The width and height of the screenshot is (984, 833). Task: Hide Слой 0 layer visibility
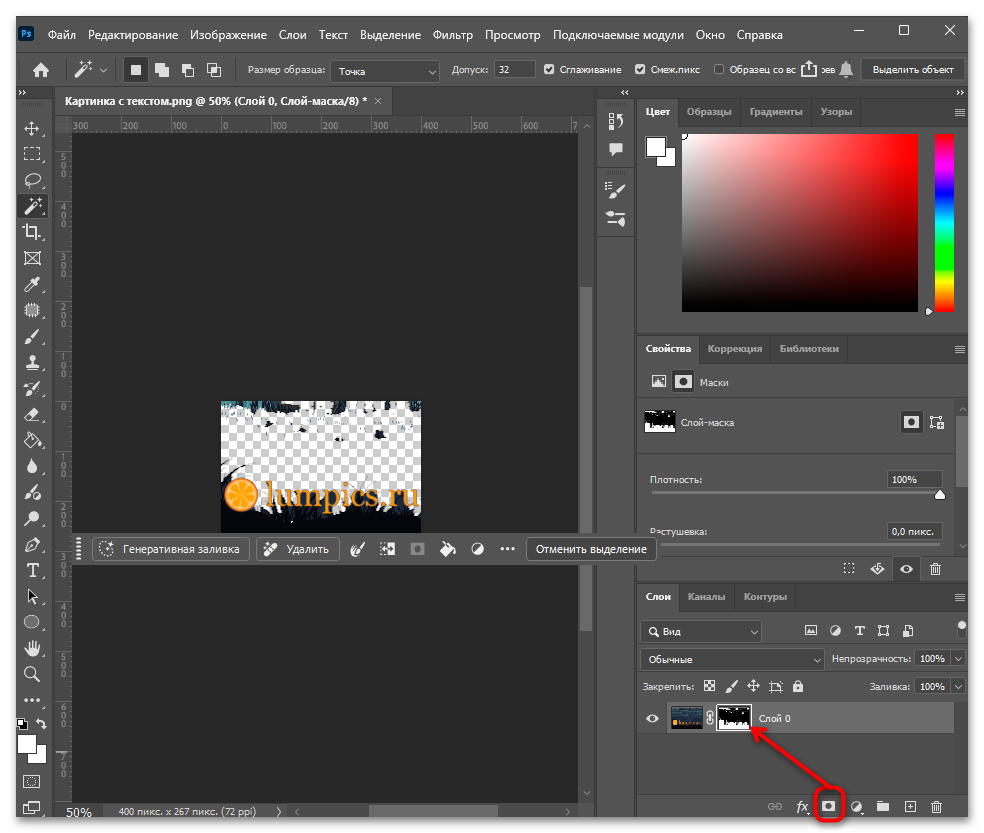(x=652, y=719)
